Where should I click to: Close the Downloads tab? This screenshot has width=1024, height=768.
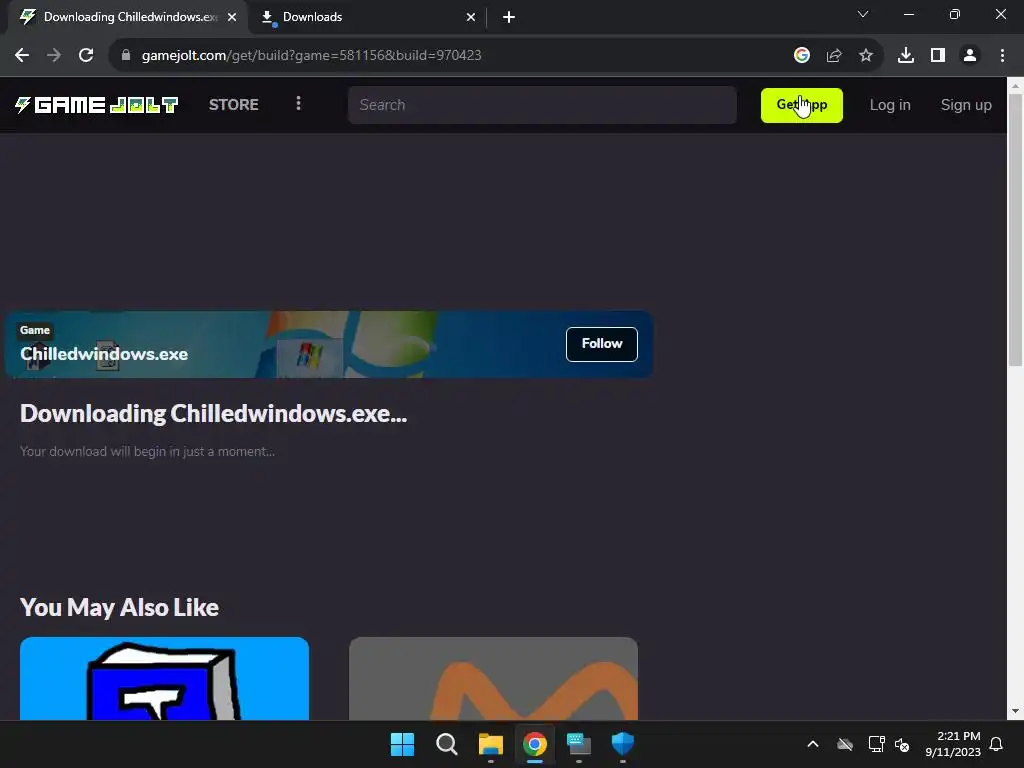tap(471, 17)
